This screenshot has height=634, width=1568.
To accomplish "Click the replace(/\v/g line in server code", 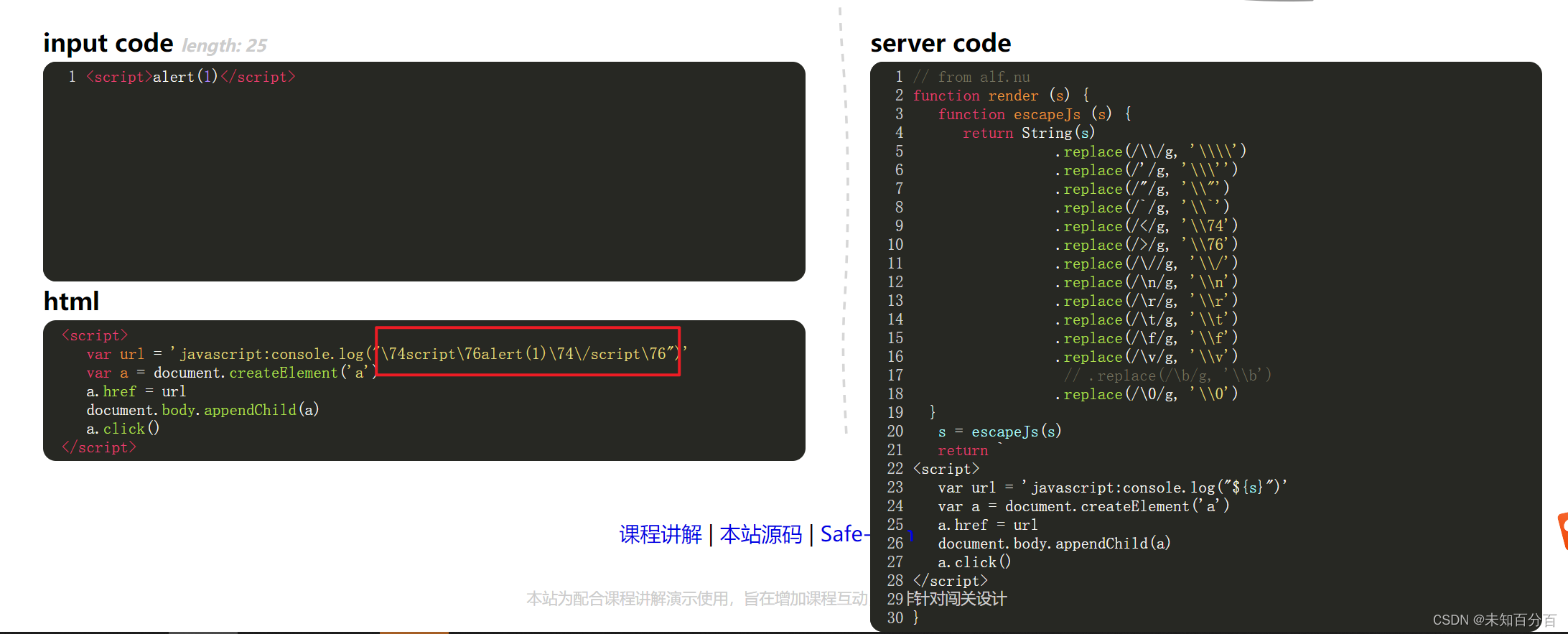I will click(x=1146, y=357).
